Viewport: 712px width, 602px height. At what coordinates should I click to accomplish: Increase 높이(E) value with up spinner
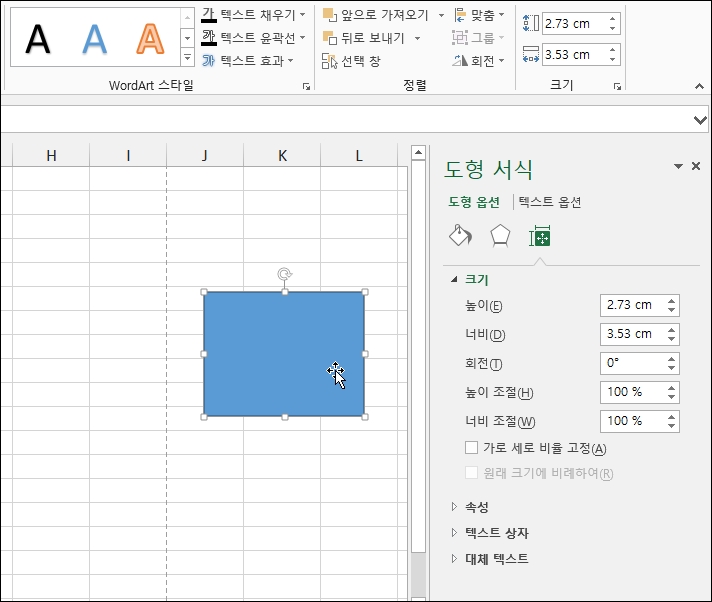pyautogui.click(x=672, y=300)
